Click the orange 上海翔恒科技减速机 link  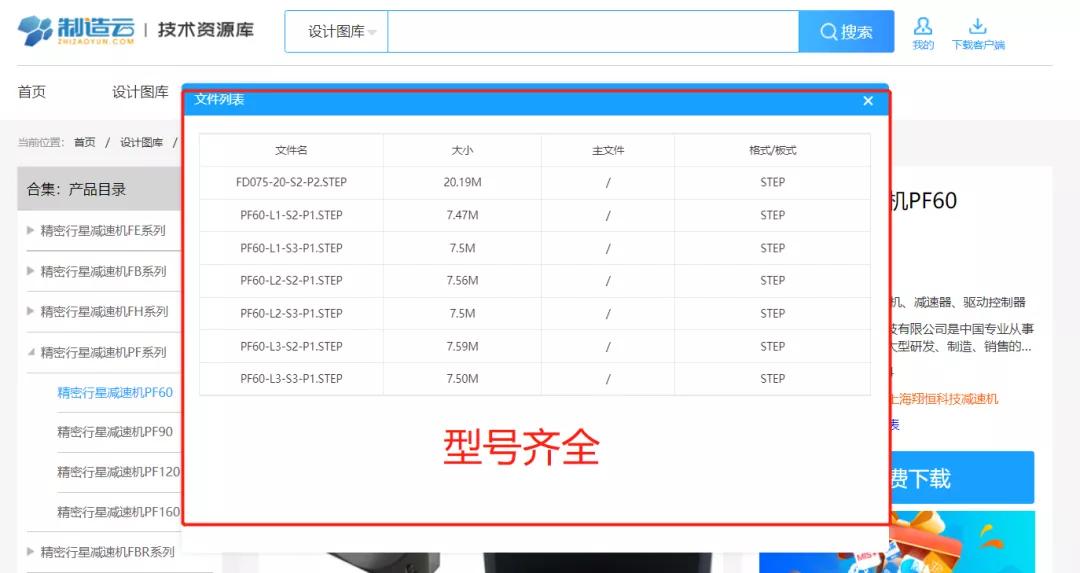(944, 399)
